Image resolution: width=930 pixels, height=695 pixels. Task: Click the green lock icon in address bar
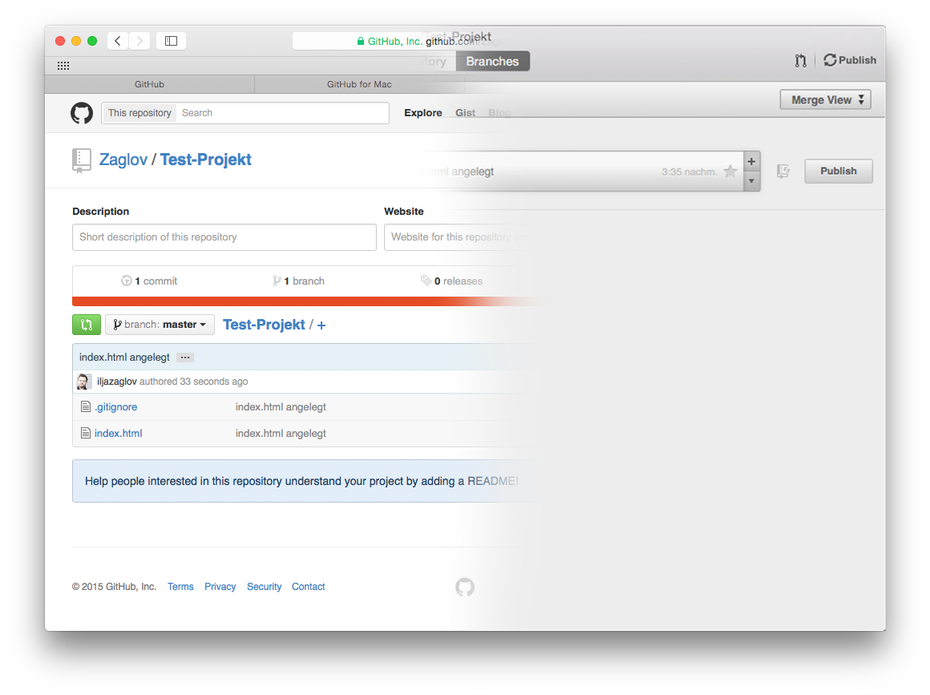point(361,41)
